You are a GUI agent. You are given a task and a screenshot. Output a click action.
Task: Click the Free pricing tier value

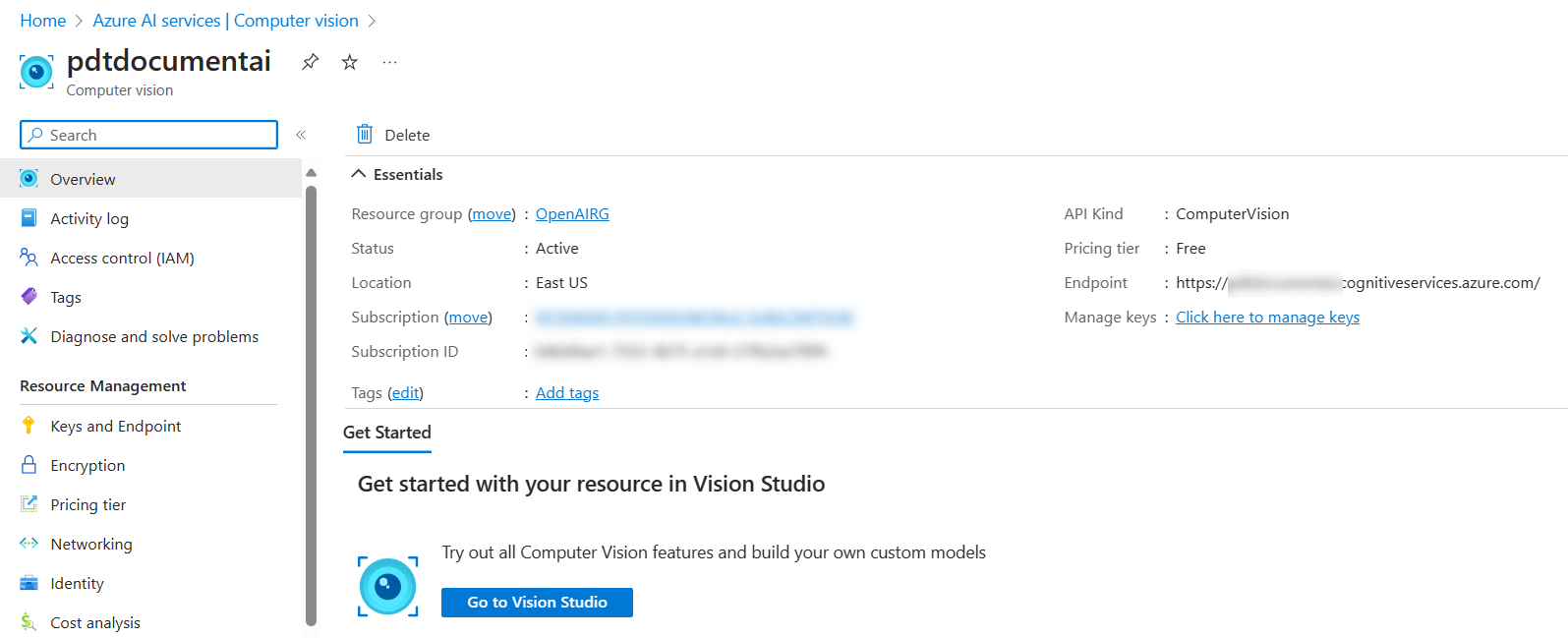(x=1191, y=249)
